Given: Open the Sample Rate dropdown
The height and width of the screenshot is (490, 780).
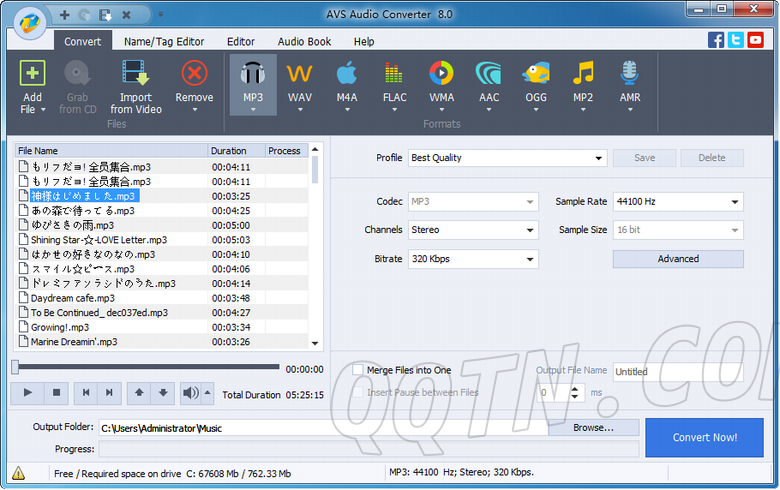Looking at the screenshot, I should 677,202.
